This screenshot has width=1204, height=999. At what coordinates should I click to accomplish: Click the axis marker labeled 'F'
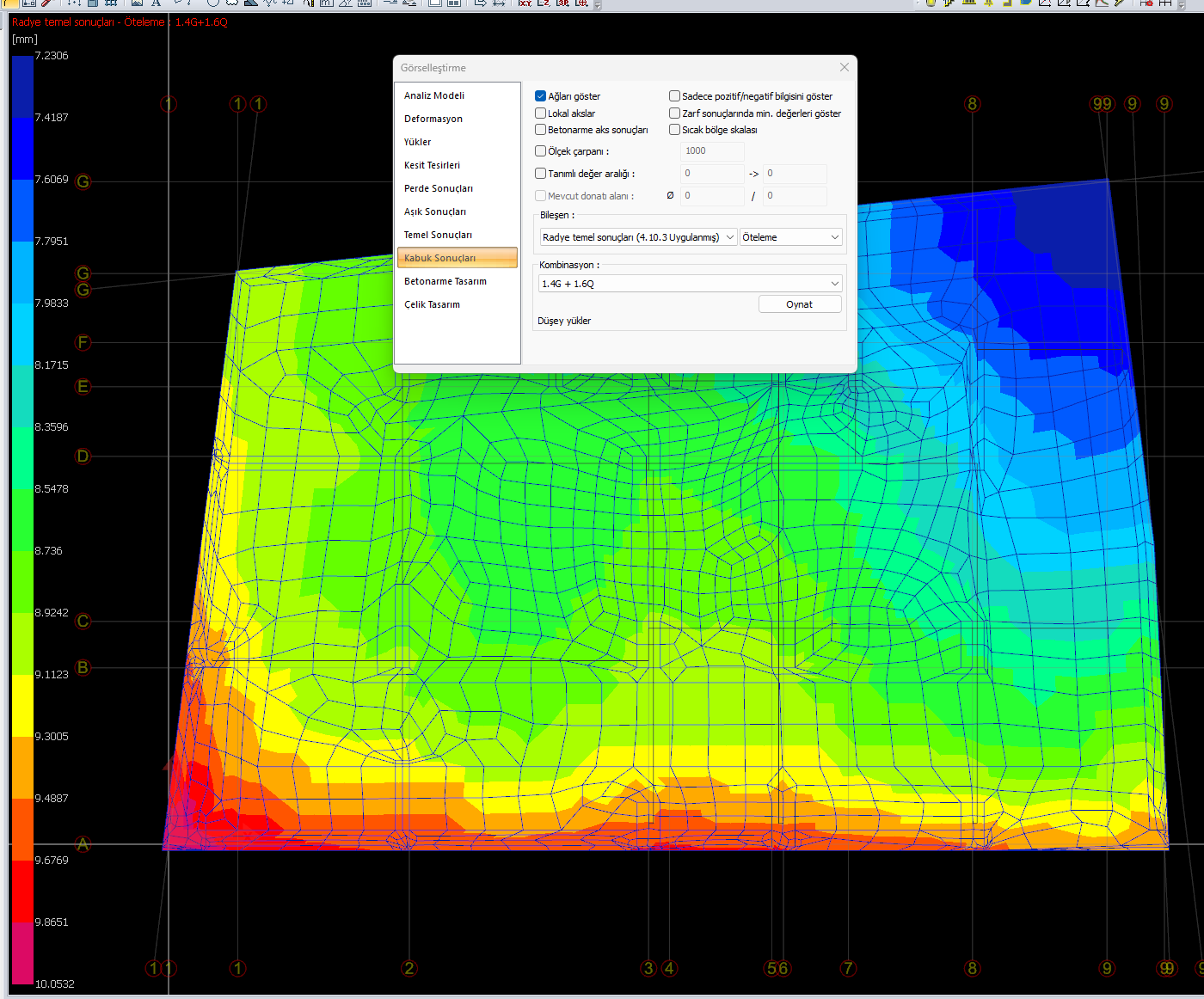pos(83,343)
